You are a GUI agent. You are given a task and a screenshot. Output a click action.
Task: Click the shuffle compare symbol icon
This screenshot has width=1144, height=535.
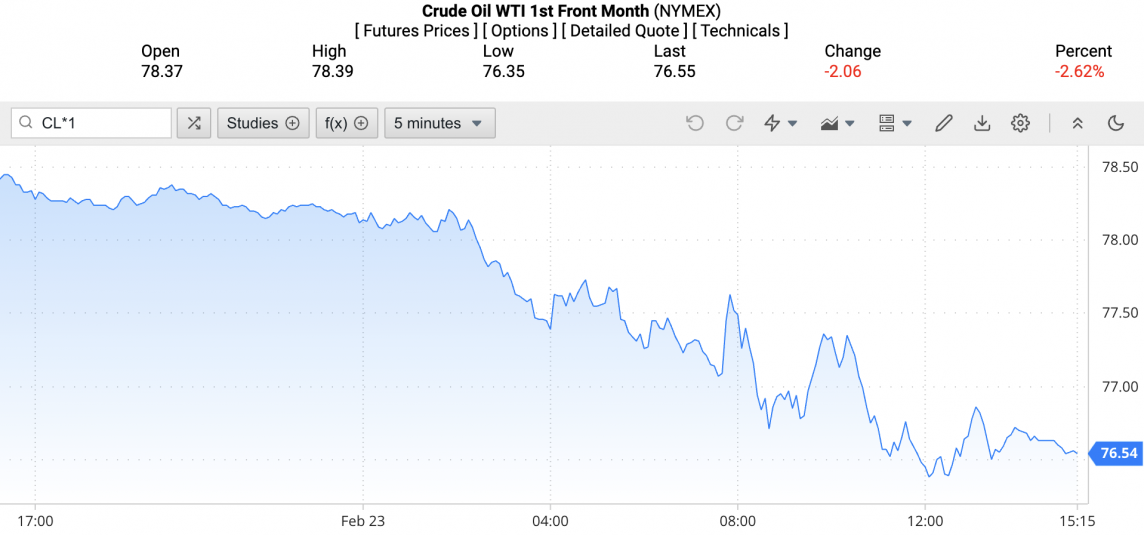click(194, 123)
